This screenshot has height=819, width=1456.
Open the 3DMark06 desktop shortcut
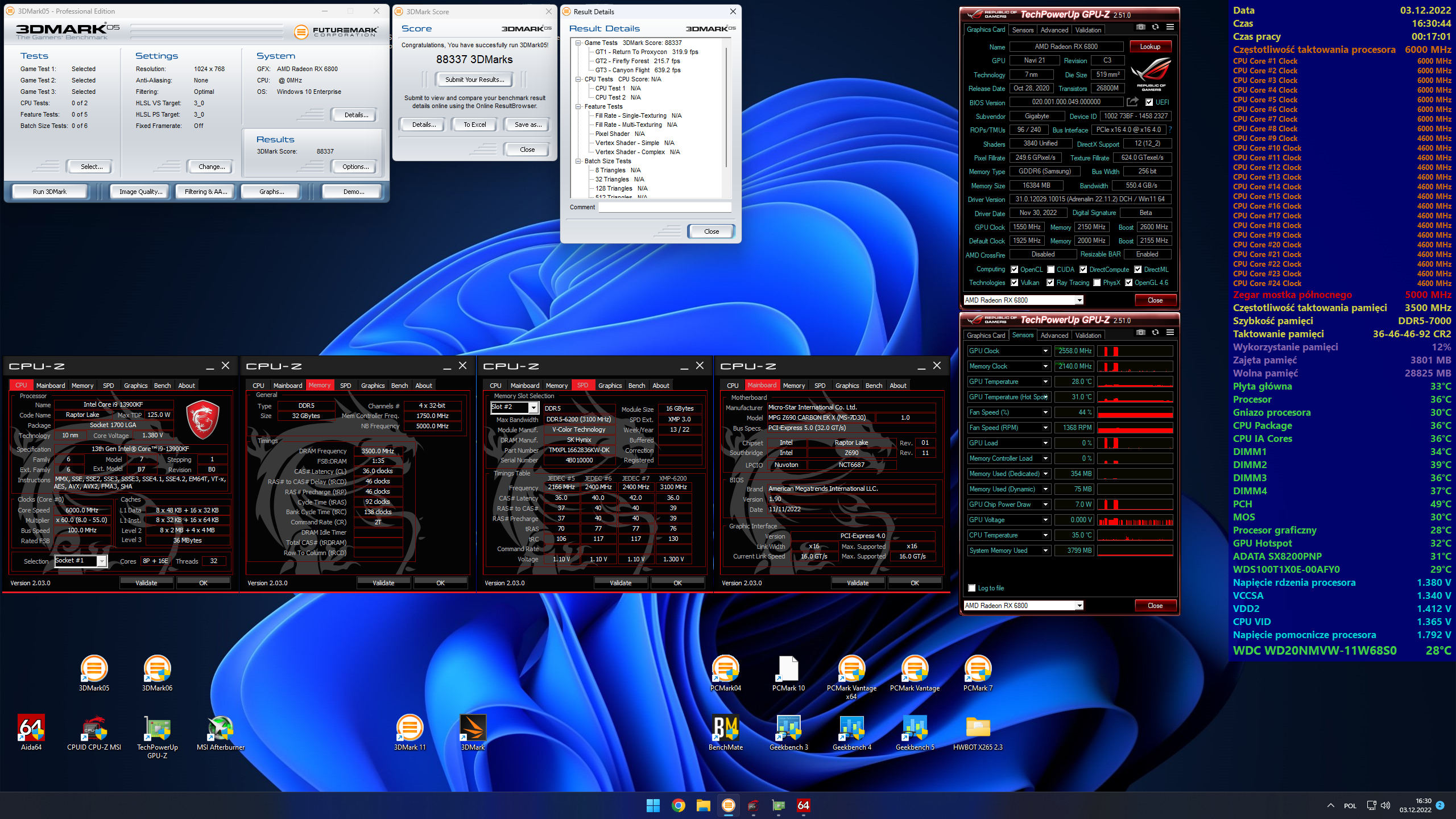157,673
